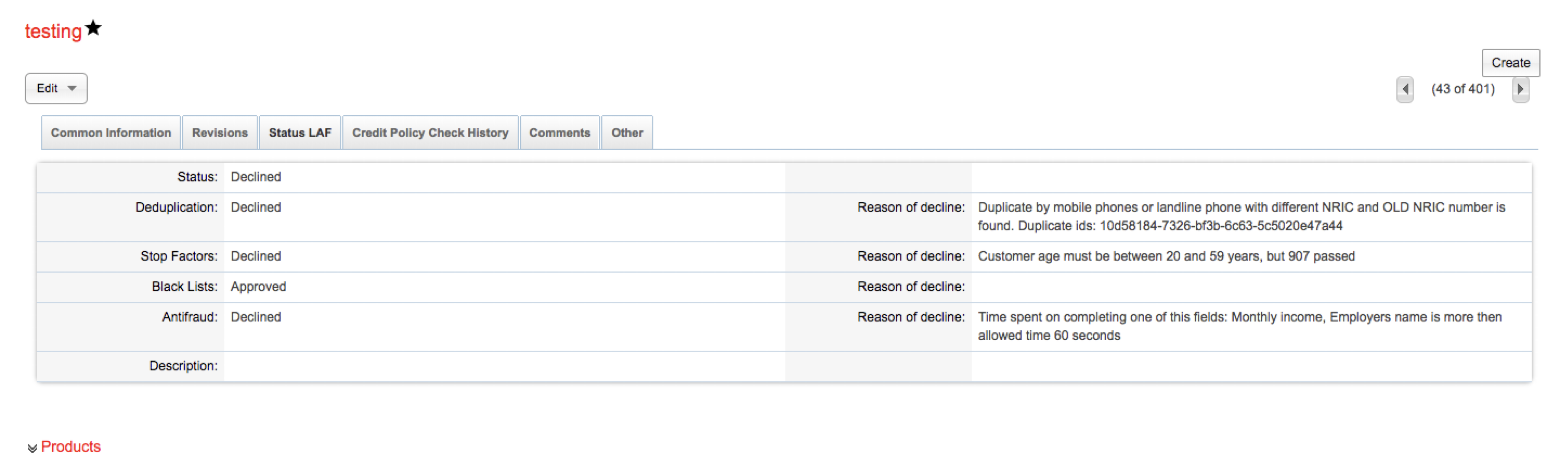Viewport: 1560px width, 466px height.
Task: Switch to the Comments tab
Action: [x=559, y=133]
